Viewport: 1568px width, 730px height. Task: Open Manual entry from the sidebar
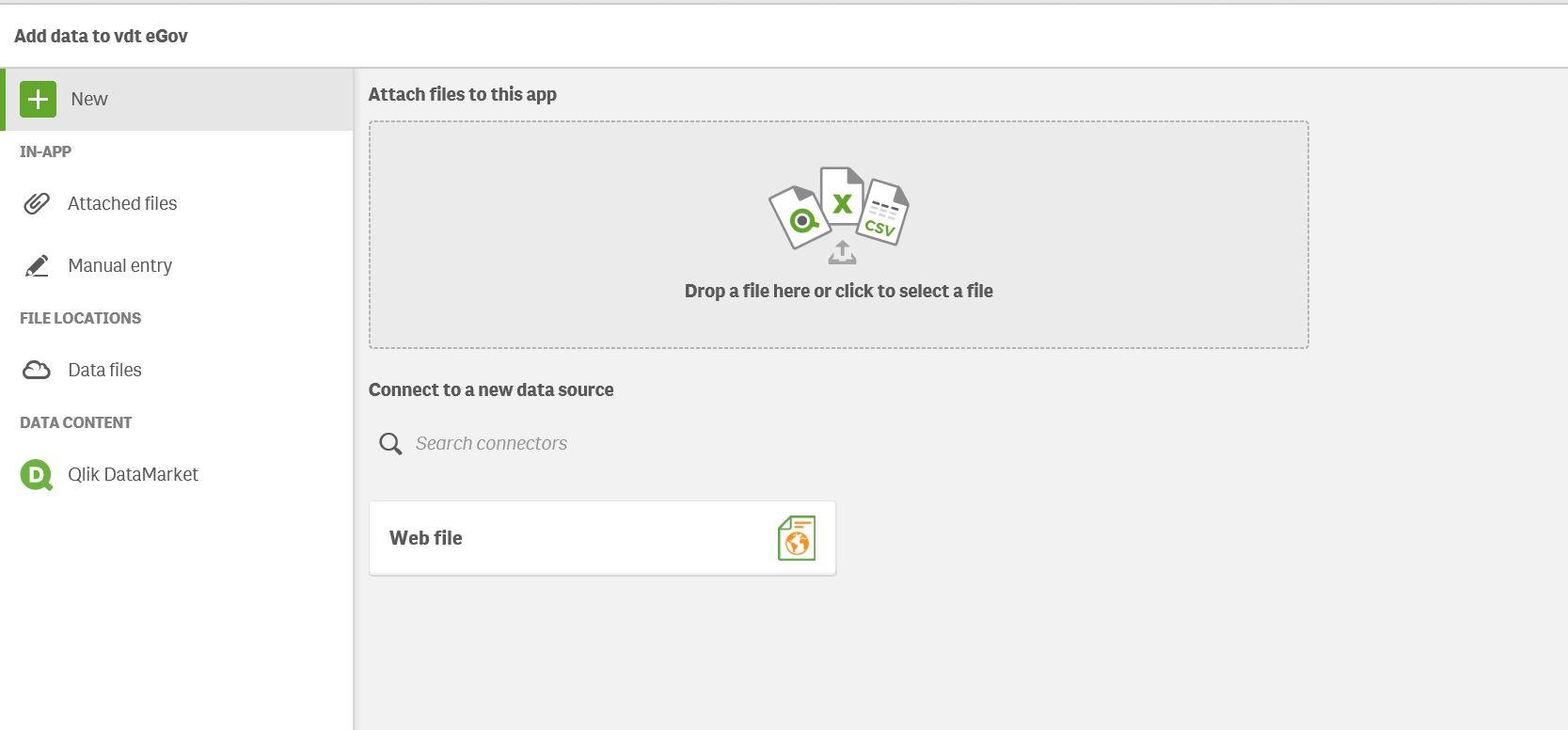pyautogui.click(x=119, y=266)
